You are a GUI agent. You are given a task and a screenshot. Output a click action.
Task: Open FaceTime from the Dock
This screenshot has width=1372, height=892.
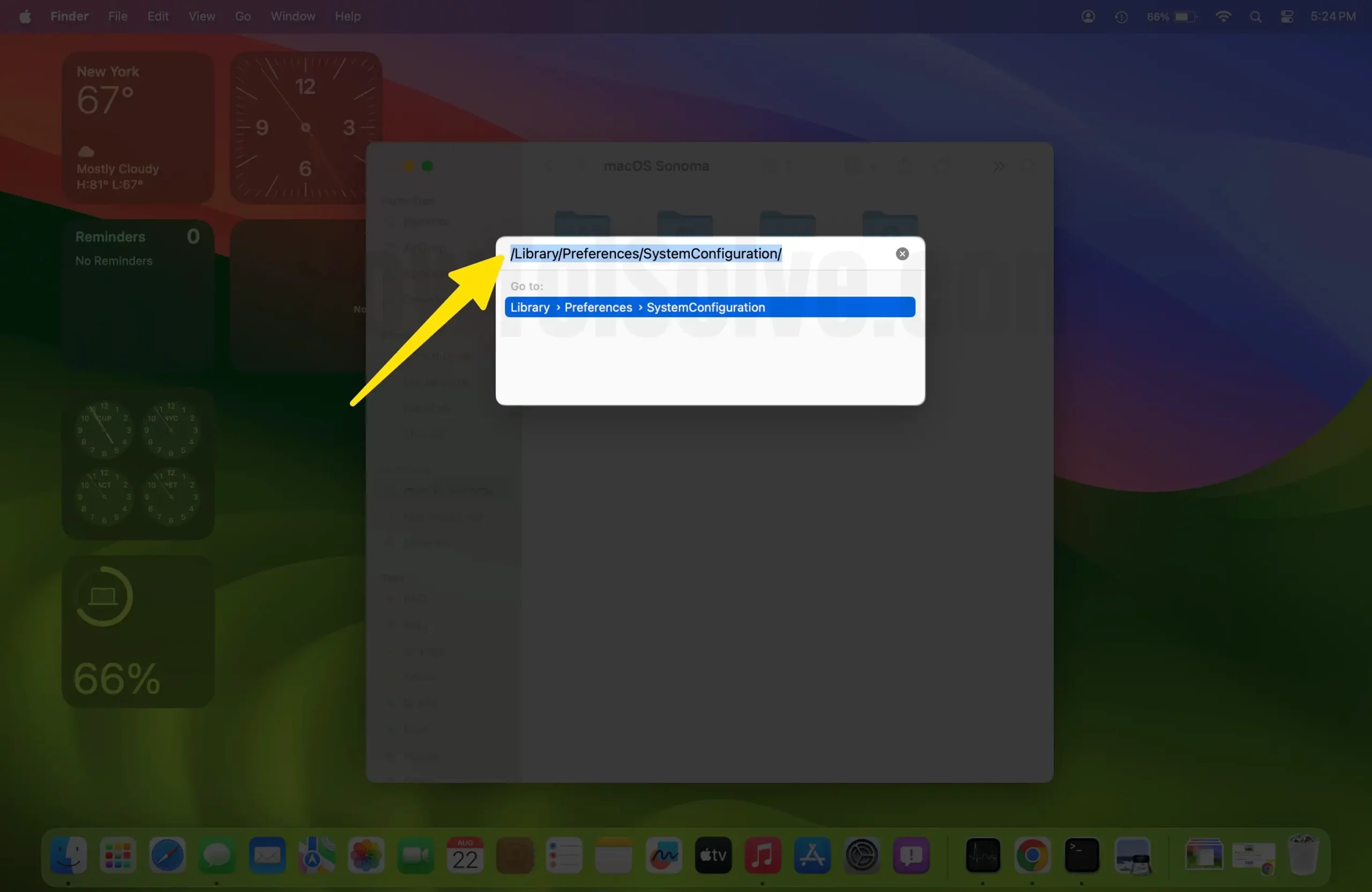pos(416,855)
